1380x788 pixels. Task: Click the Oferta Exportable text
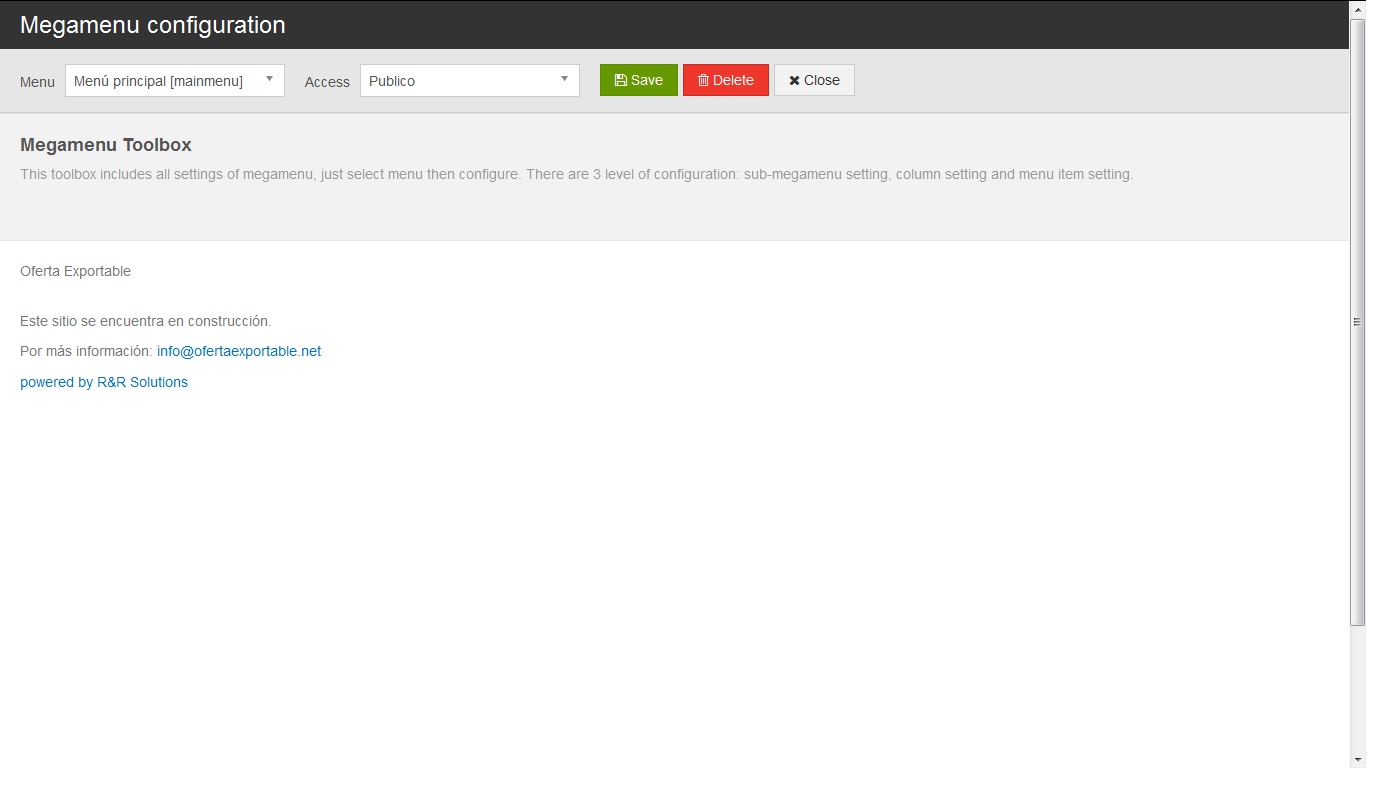(x=75, y=271)
